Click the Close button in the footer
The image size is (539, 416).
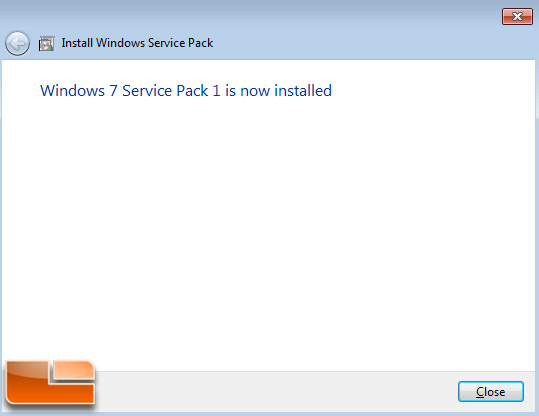pyautogui.click(x=491, y=392)
